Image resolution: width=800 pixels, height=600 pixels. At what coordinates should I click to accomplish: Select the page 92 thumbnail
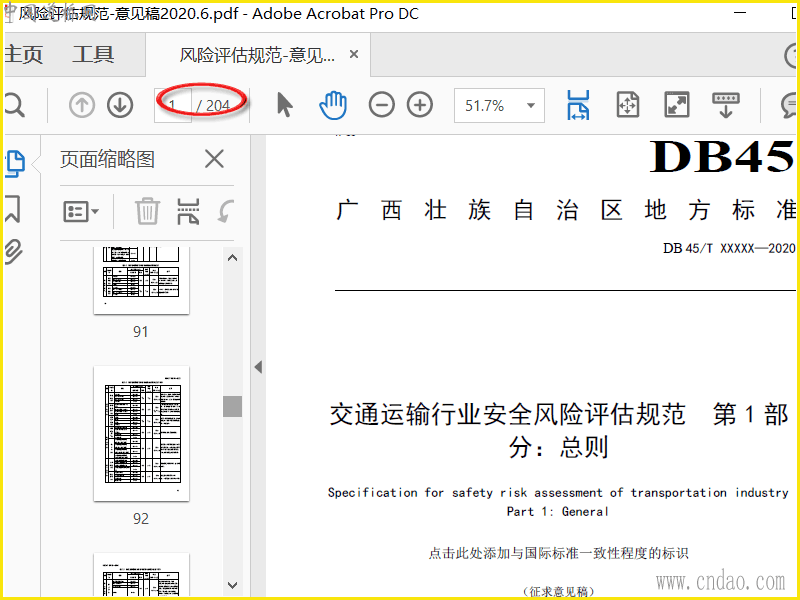coord(141,434)
